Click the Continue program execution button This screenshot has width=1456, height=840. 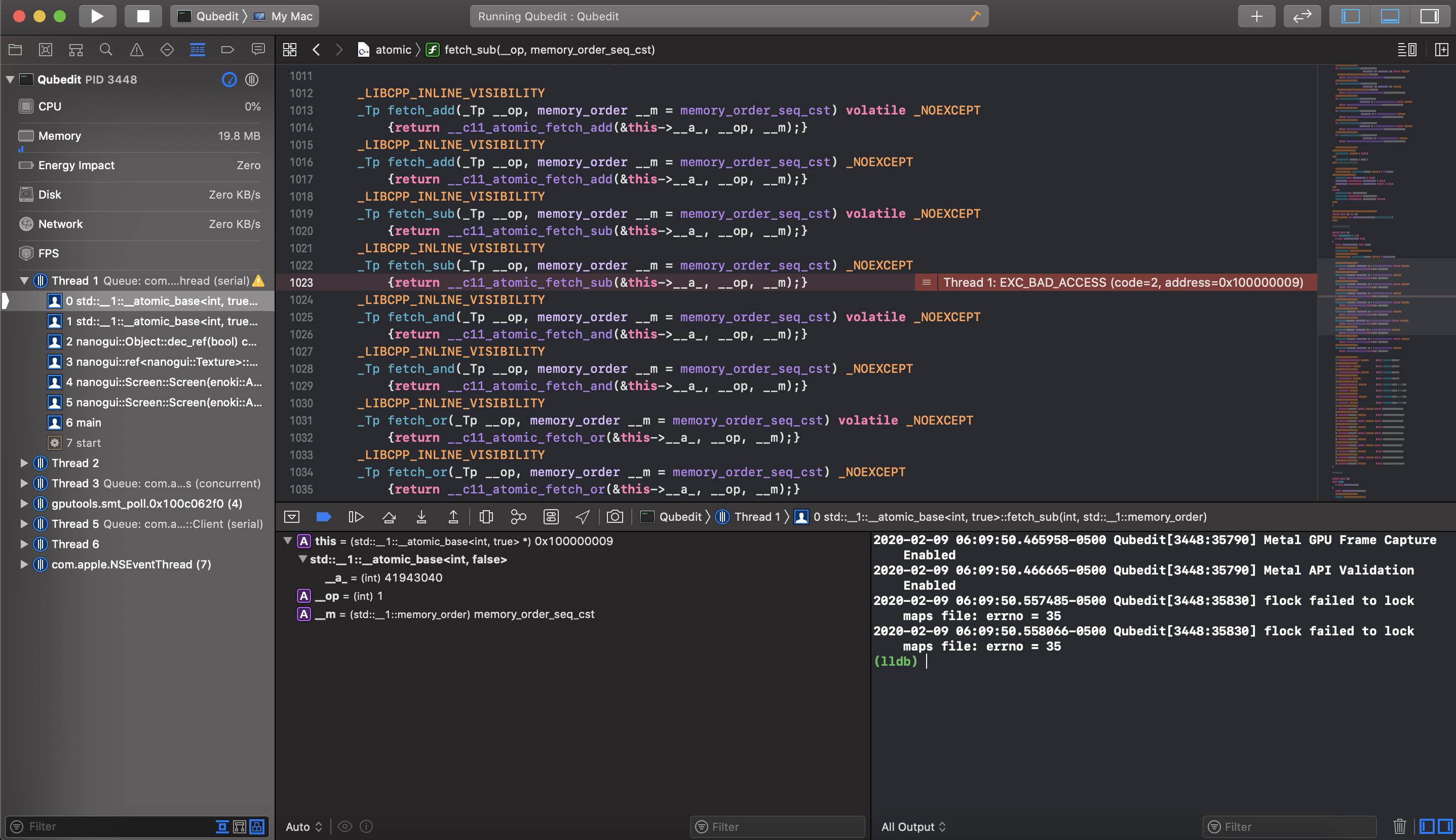click(356, 517)
